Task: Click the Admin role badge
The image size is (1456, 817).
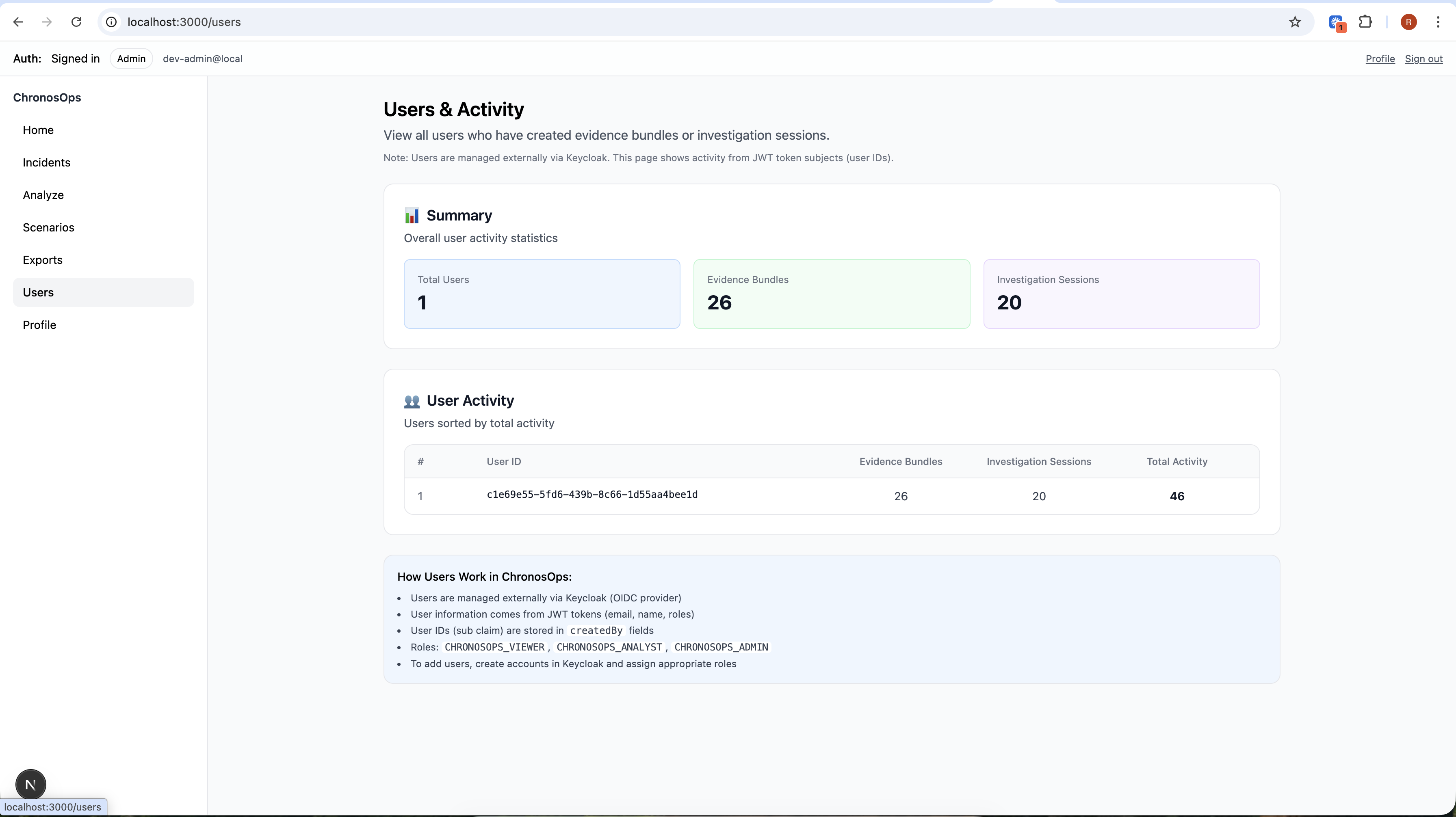Action: 131,59
